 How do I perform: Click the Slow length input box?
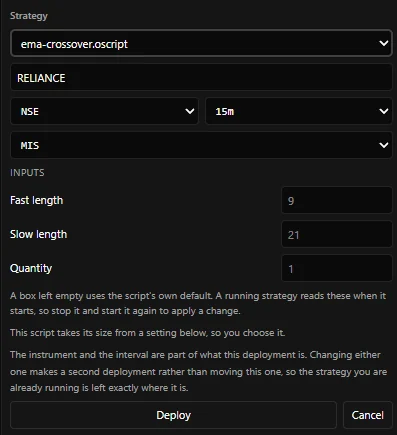pos(337,234)
